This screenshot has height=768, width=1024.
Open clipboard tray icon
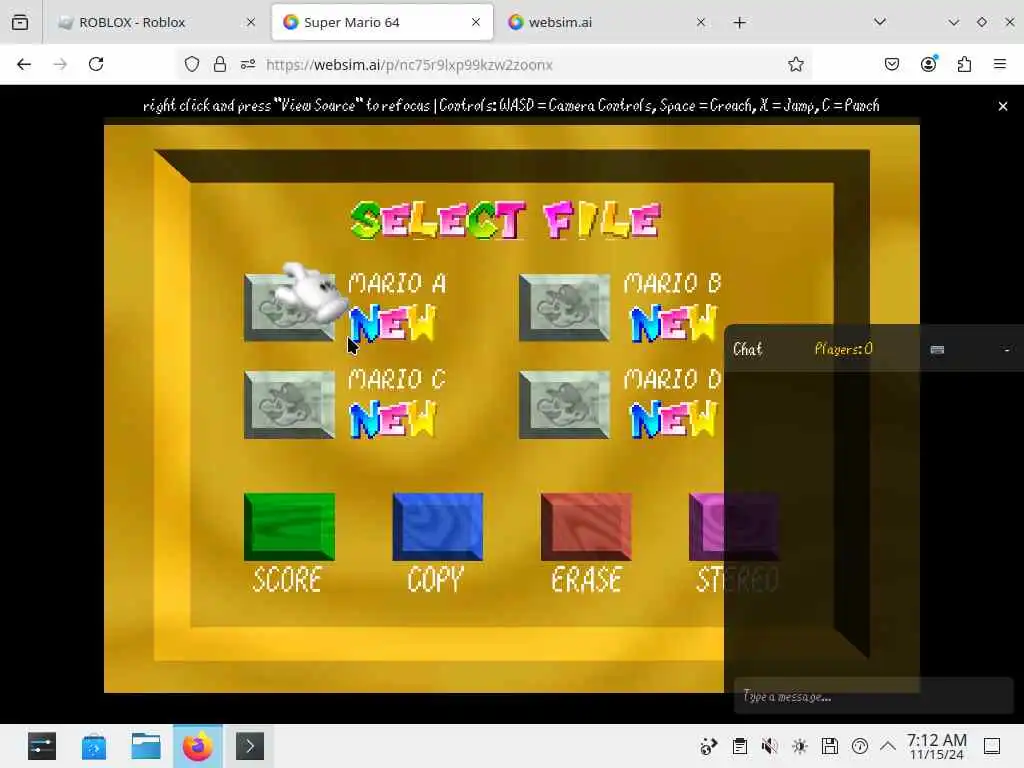(x=740, y=746)
